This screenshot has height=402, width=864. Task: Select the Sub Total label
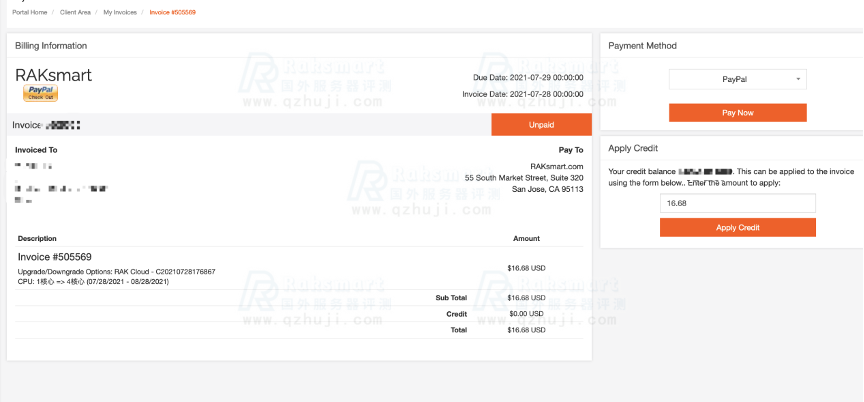451,298
